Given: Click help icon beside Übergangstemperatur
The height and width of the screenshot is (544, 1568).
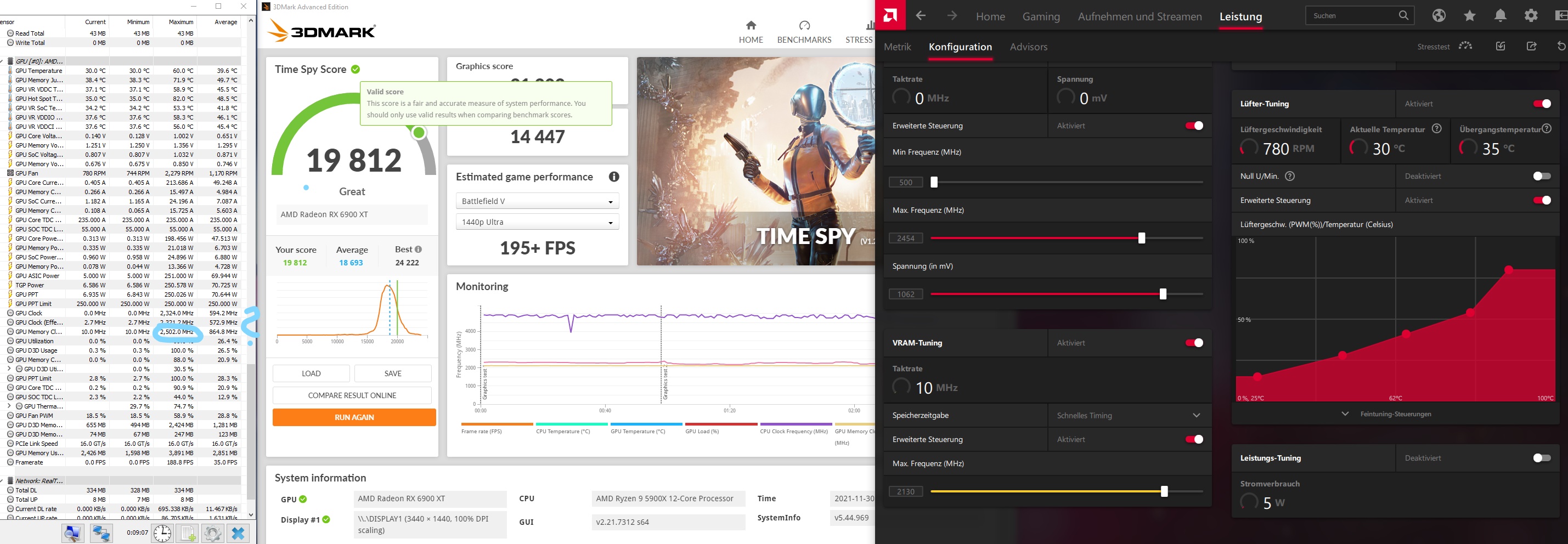Looking at the screenshot, I should (1547, 128).
